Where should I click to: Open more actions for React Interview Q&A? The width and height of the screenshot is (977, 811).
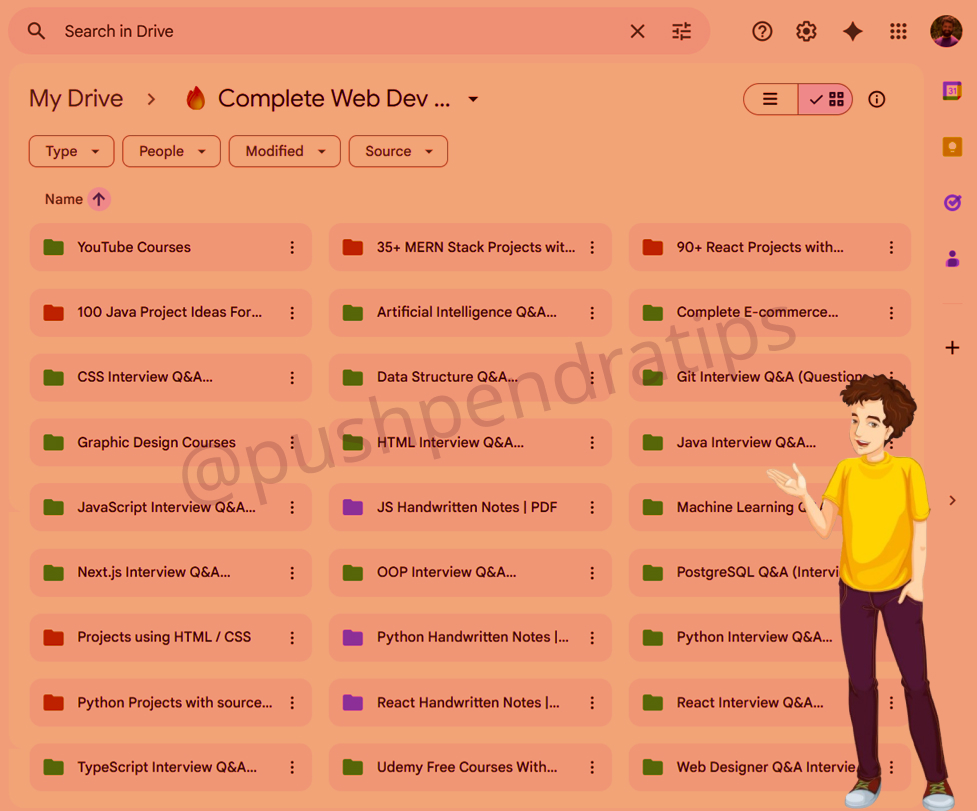click(x=891, y=703)
